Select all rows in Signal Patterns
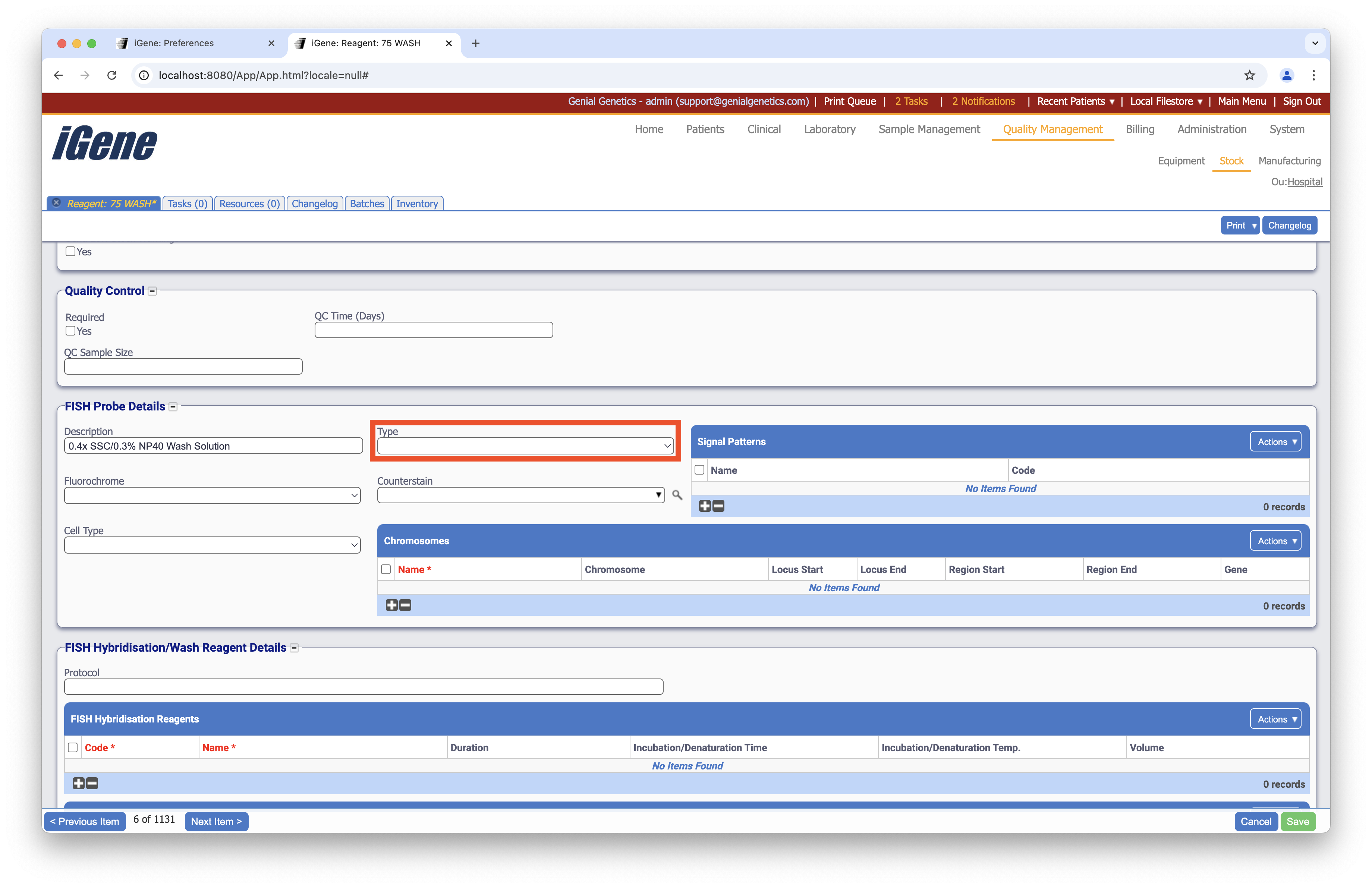Viewport: 1372px width, 888px height. 699,470
